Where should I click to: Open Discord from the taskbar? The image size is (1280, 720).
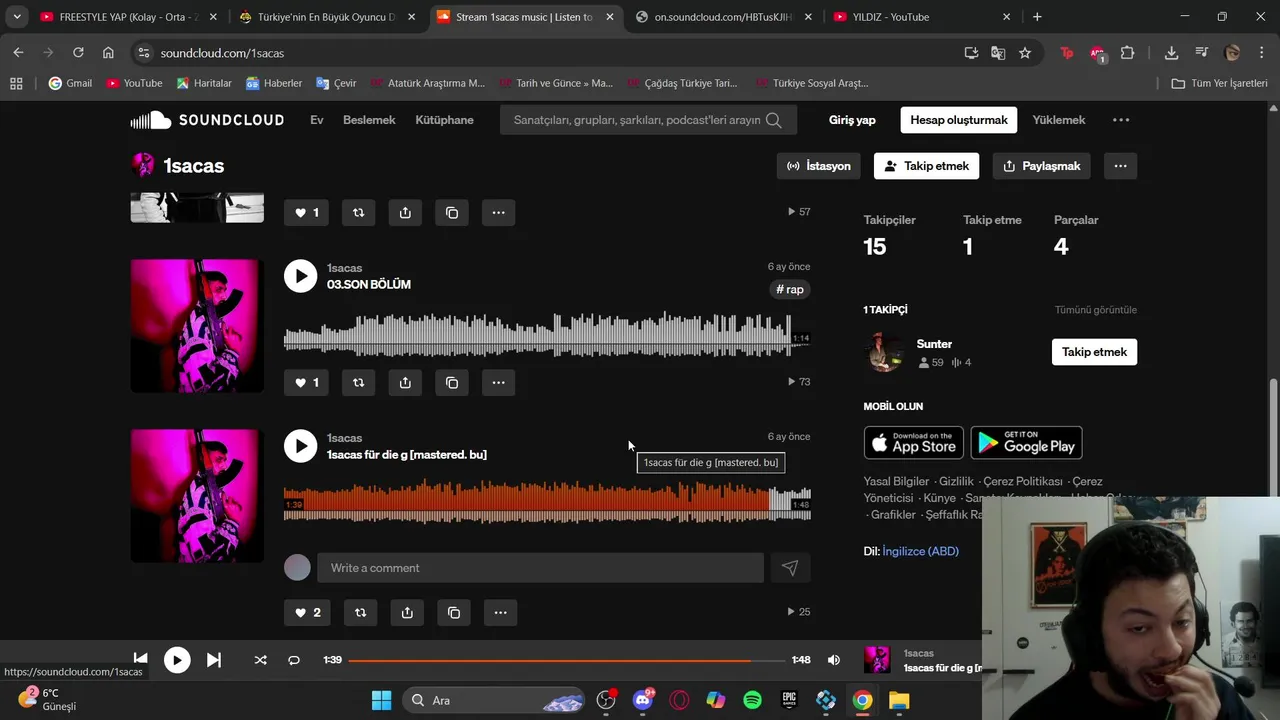click(643, 700)
